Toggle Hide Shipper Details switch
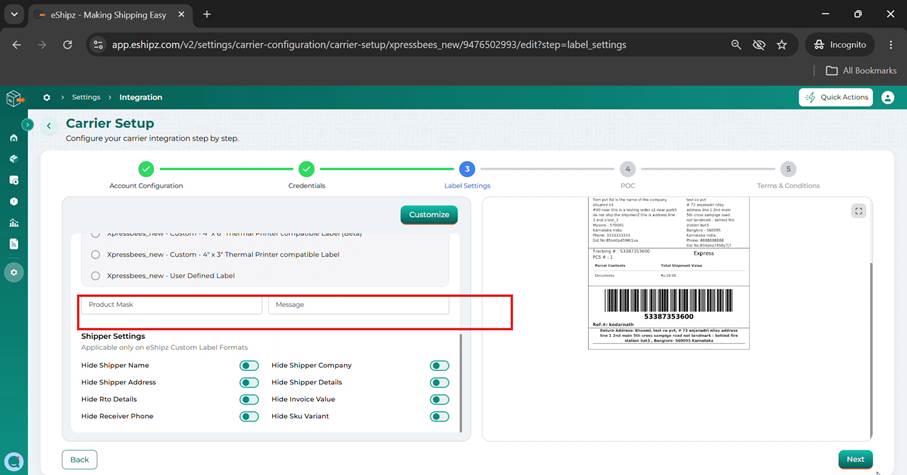Screen dimensions: 907x475 click(440, 382)
